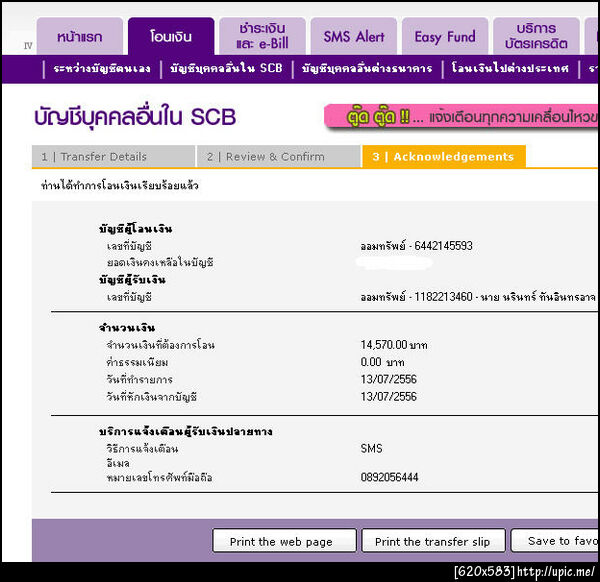Click sender account number 6442145593
The height and width of the screenshot is (582, 600).
[443, 246]
